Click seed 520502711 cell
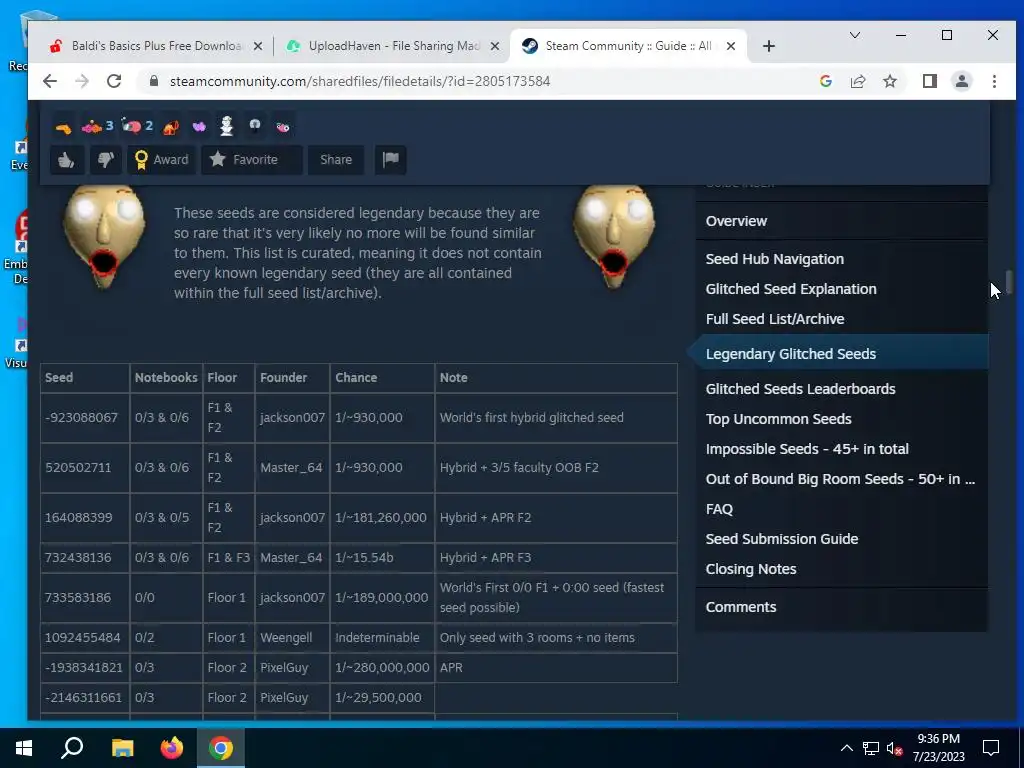 85,468
